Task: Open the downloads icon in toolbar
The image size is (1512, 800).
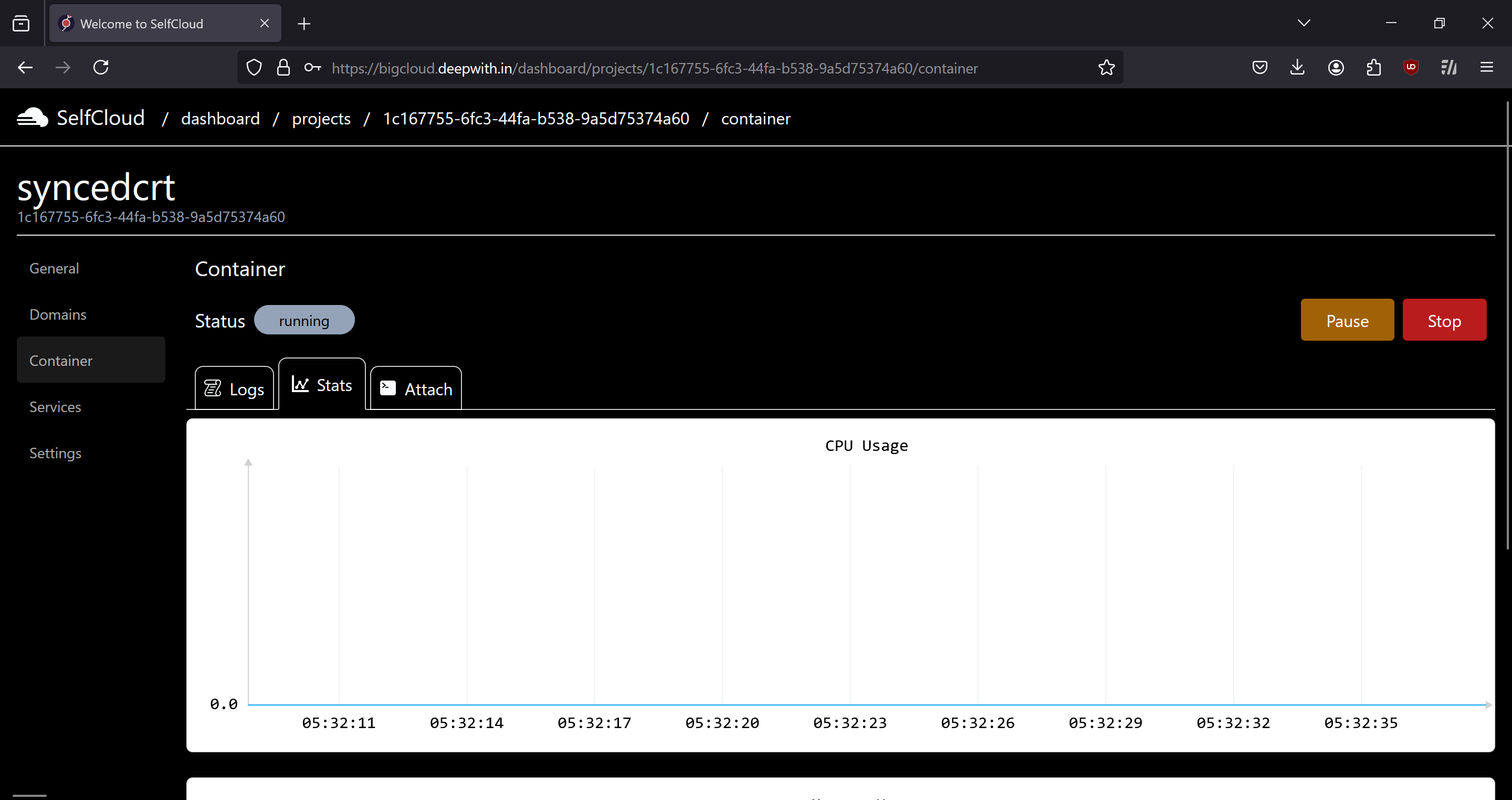Action: pyautogui.click(x=1297, y=67)
